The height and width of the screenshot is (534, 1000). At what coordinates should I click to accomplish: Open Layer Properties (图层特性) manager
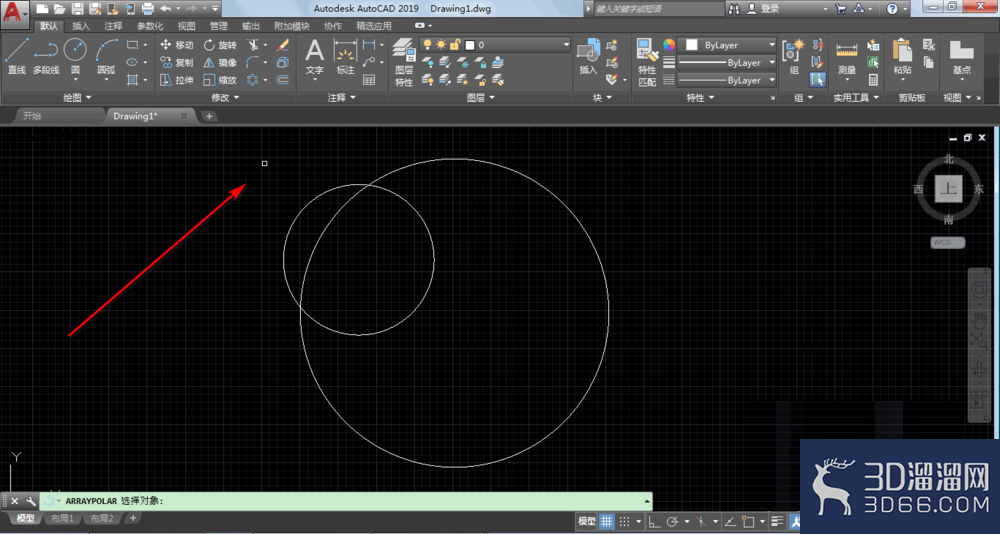tap(404, 62)
